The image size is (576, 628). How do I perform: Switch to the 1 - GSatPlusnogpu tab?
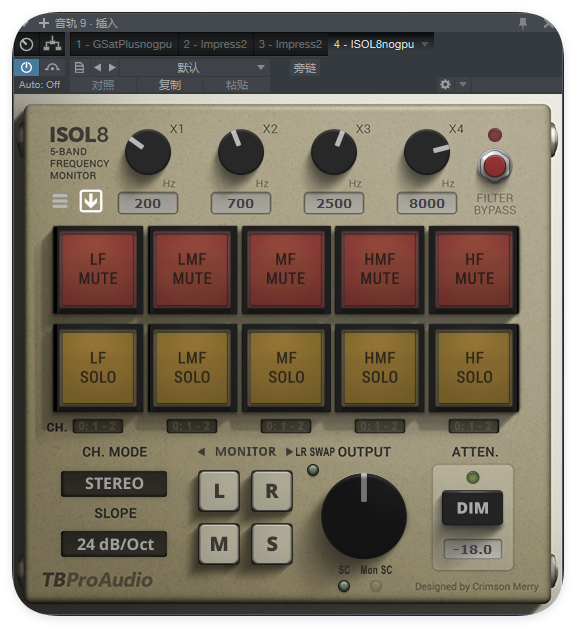click(x=124, y=44)
